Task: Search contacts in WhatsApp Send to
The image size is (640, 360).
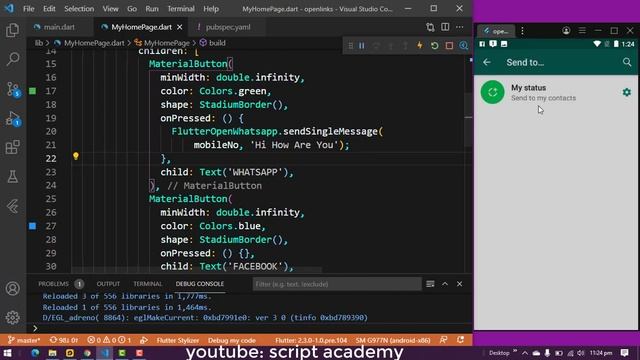Action: (627, 62)
